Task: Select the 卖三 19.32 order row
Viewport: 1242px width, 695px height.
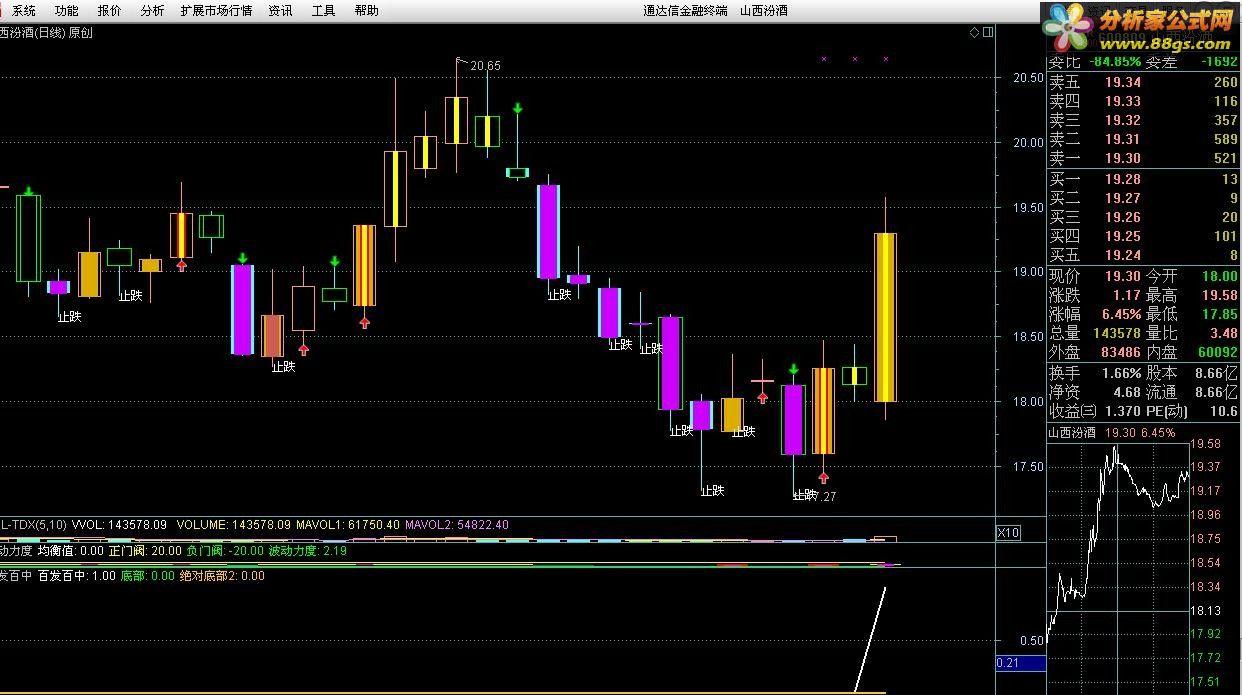Action: pyautogui.click(x=1144, y=121)
